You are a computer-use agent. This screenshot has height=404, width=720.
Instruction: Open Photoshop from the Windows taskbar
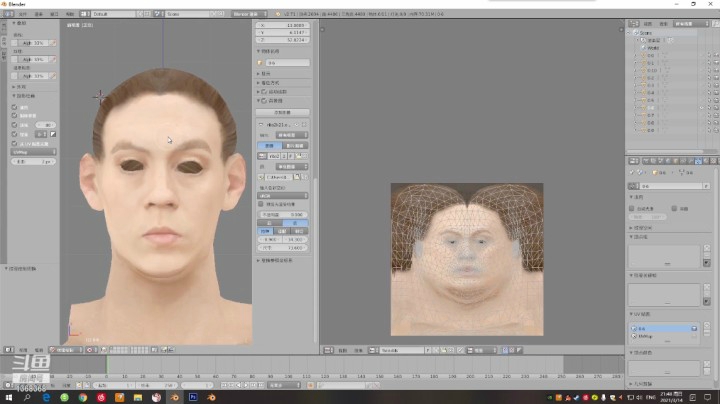[x=193, y=397]
